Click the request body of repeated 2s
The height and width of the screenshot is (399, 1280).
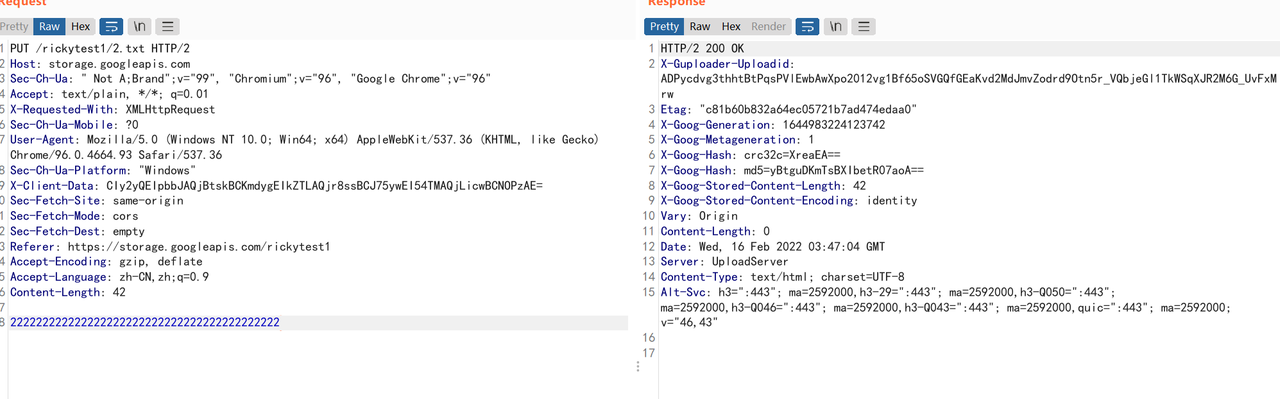tap(145, 322)
